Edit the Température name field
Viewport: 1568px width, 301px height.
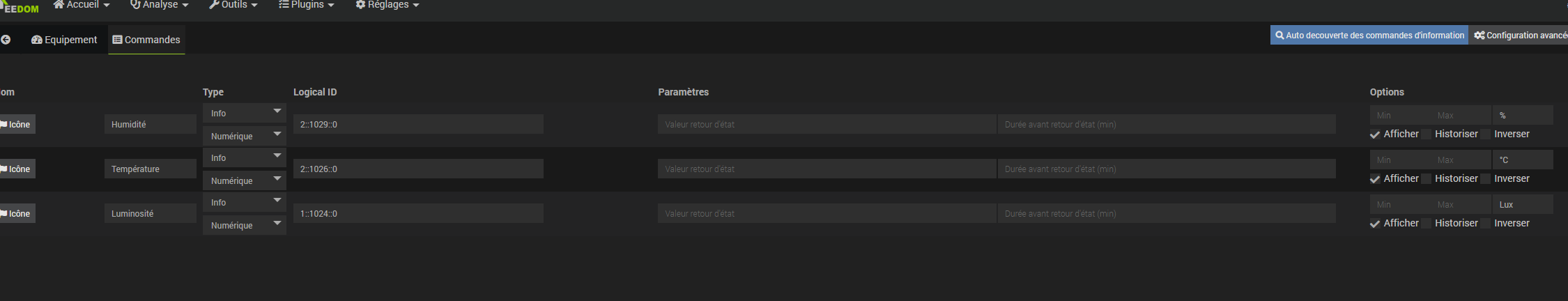[150, 169]
